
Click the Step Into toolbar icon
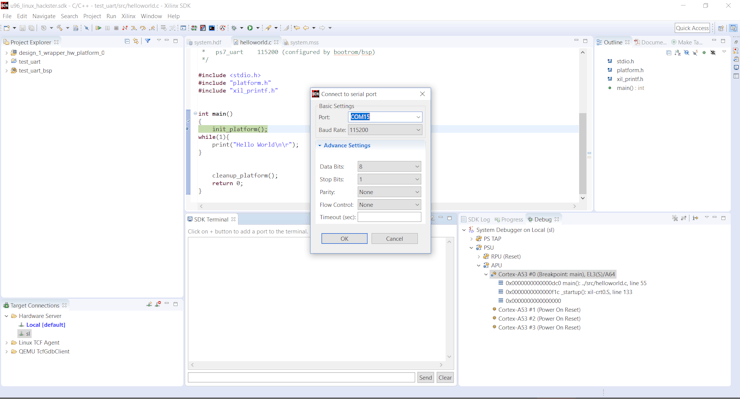click(x=134, y=28)
